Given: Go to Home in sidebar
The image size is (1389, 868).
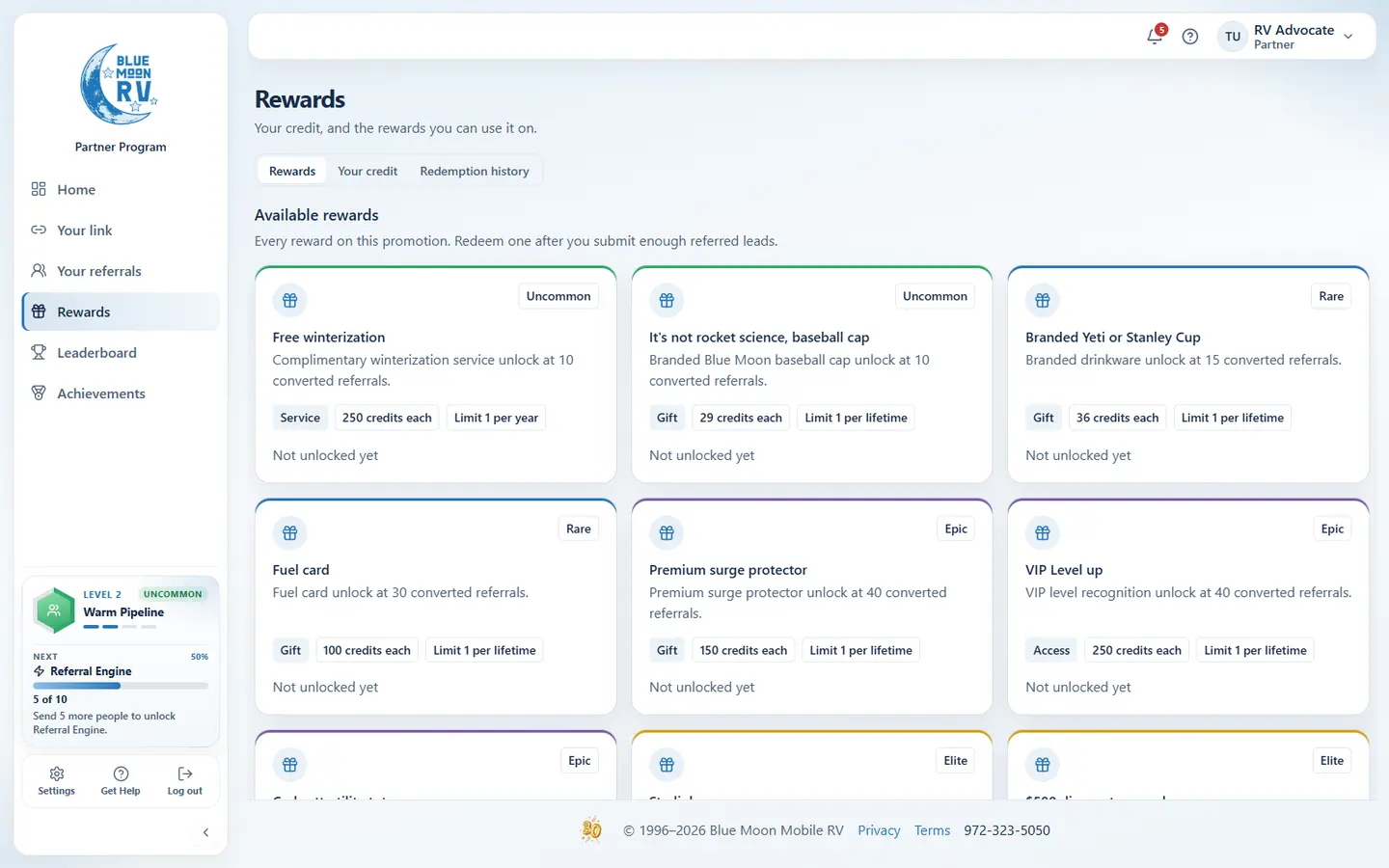Looking at the screenshot, I should coord(121,189).
